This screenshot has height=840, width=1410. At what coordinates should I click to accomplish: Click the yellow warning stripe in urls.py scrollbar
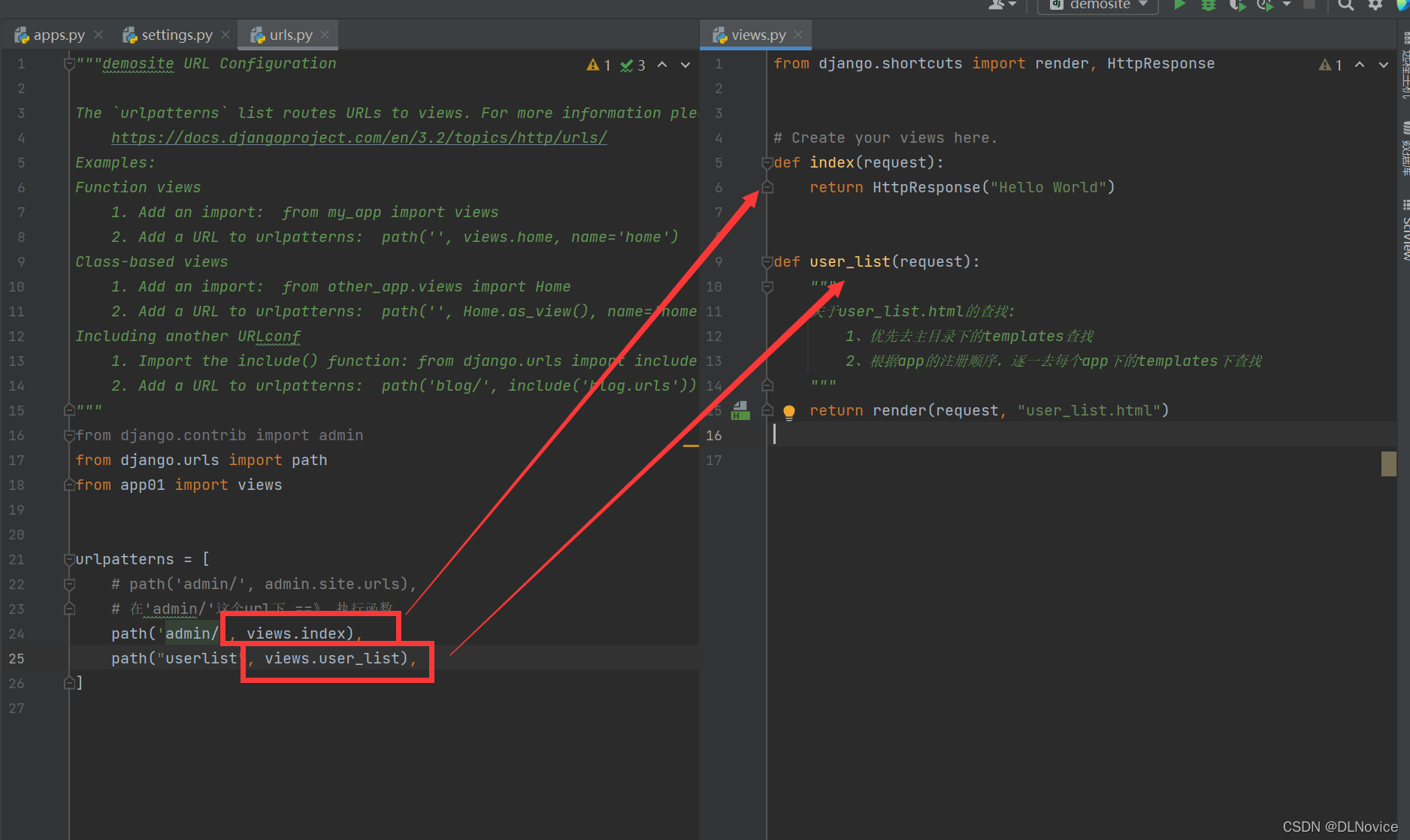click(691, 446)
